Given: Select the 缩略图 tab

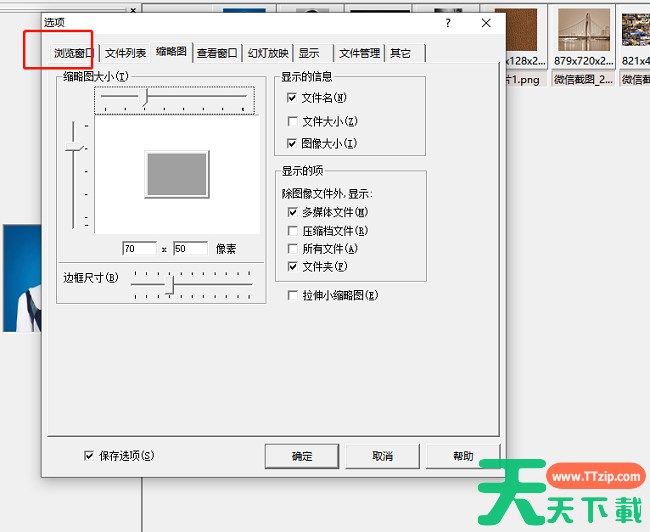Looking at the screenshot, I should coord(172,52).
